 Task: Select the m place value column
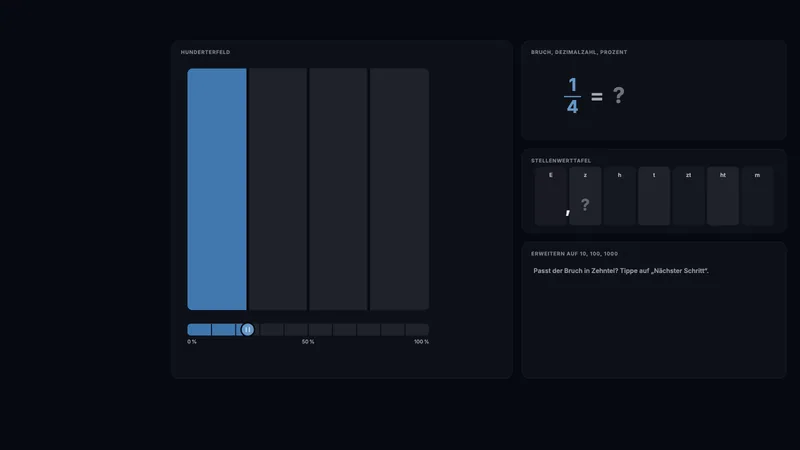pyautogui.click(x=757, y=196)
